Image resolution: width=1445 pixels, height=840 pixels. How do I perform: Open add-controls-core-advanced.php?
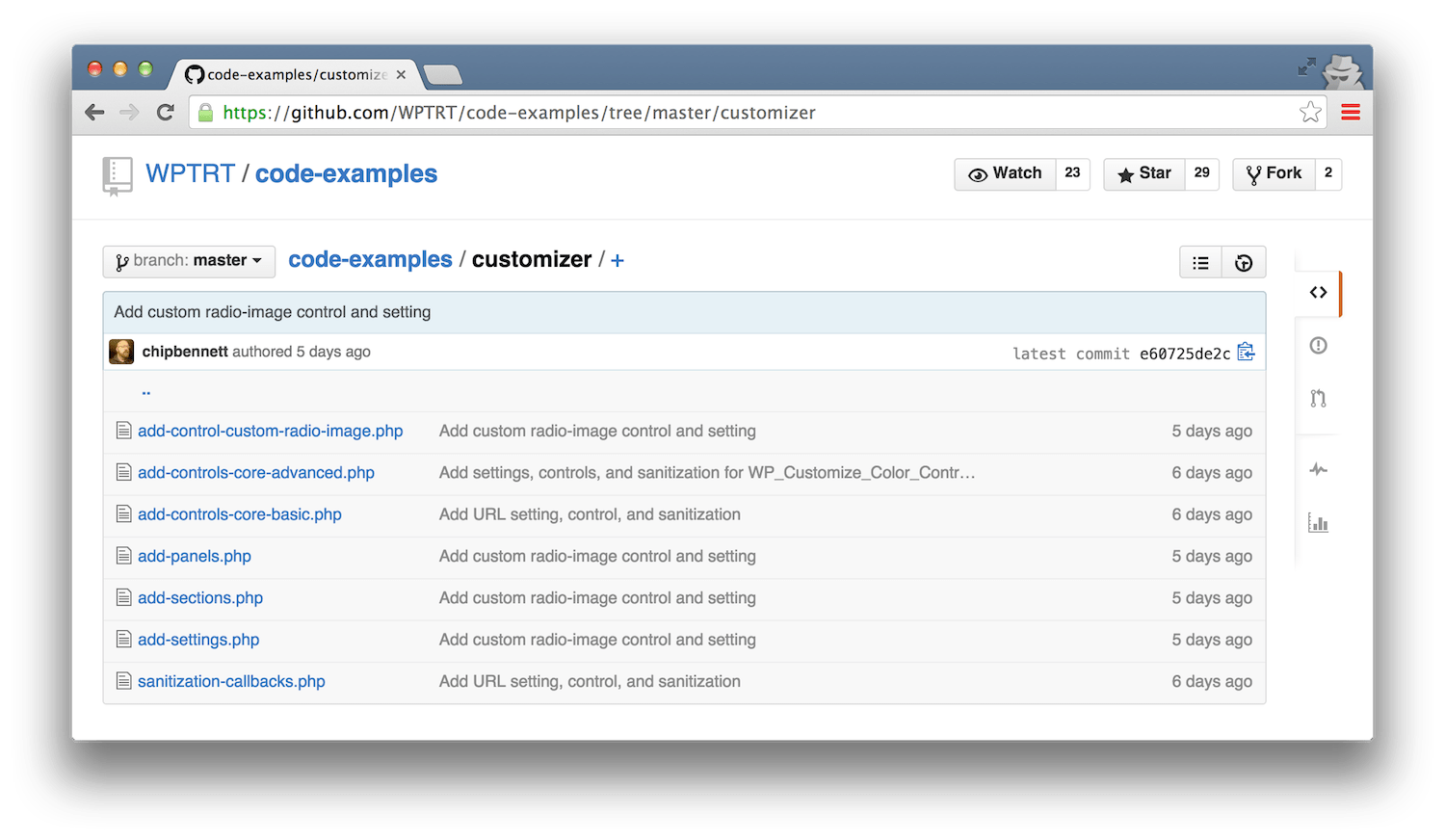tap(256, 472)
